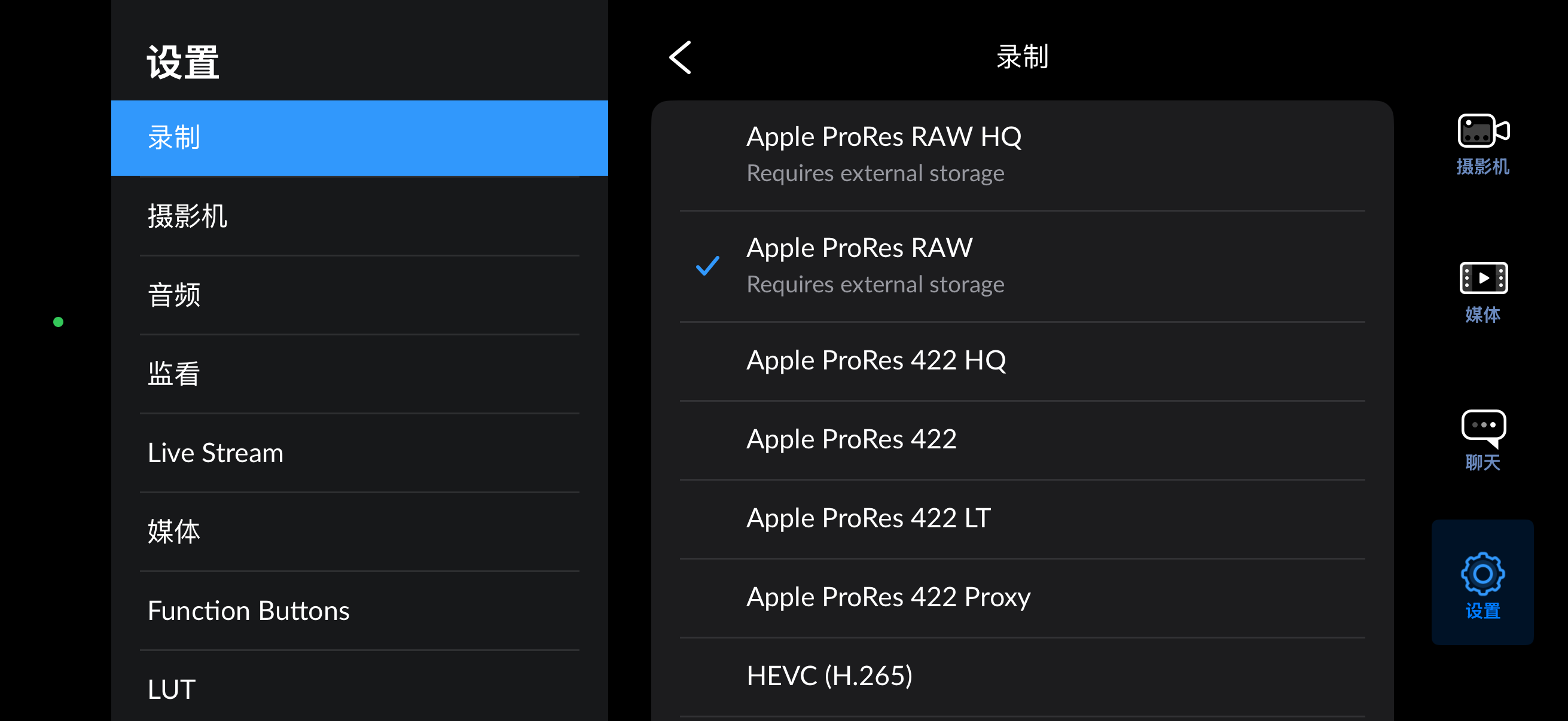Viewport: 1568px width, 721px height.
Task: Open Function Buttons settings
Action: (359, 611)
